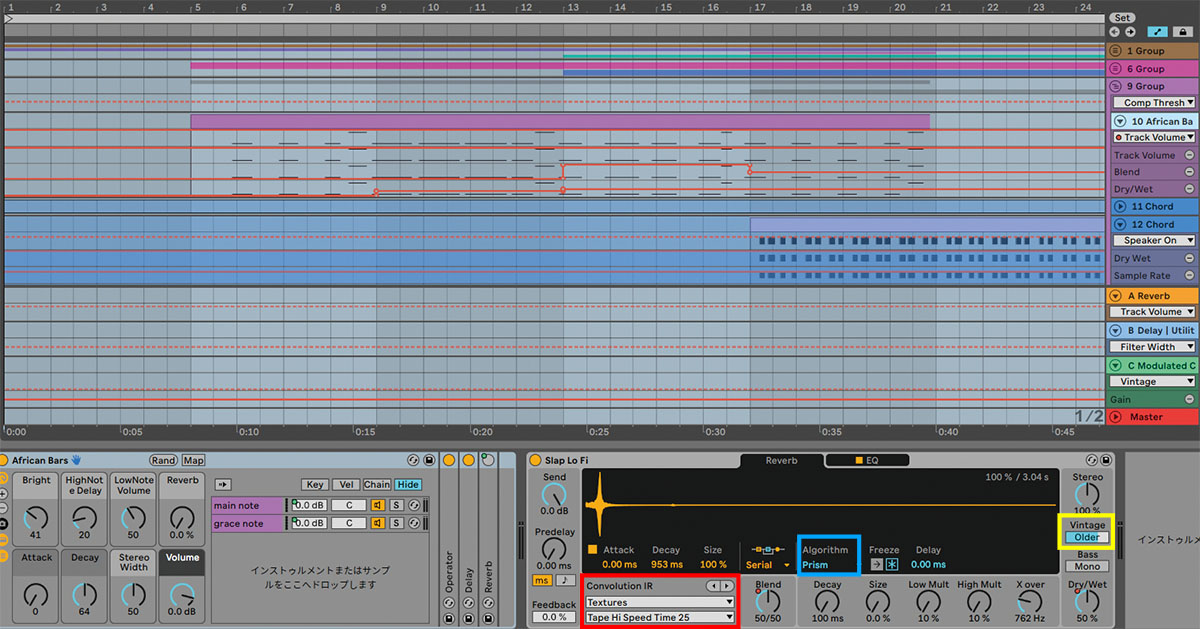Select the main note chain
Screen dimensions: 1200x629
pyautogui.click(x=248, y=506)
